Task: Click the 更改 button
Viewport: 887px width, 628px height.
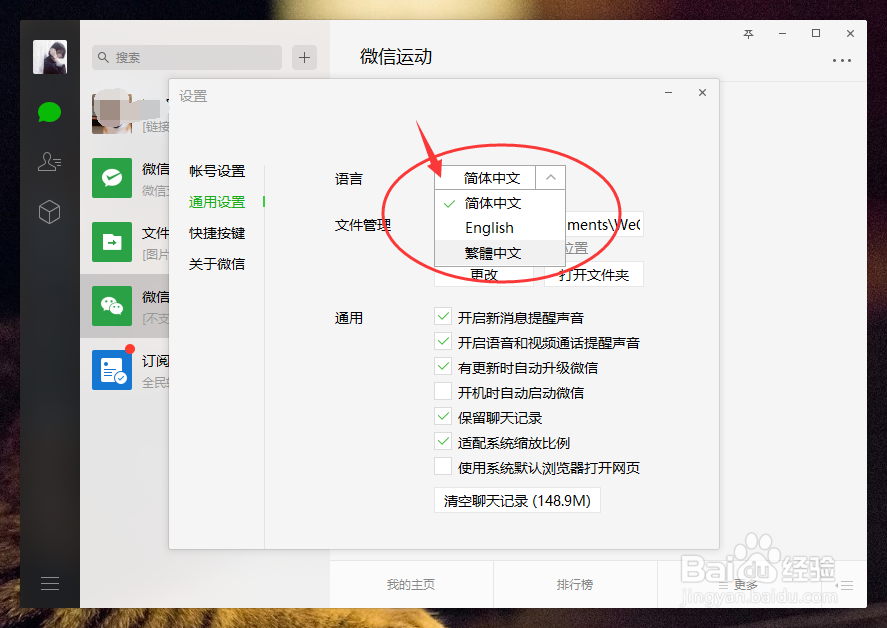Action: coord(484,275)
